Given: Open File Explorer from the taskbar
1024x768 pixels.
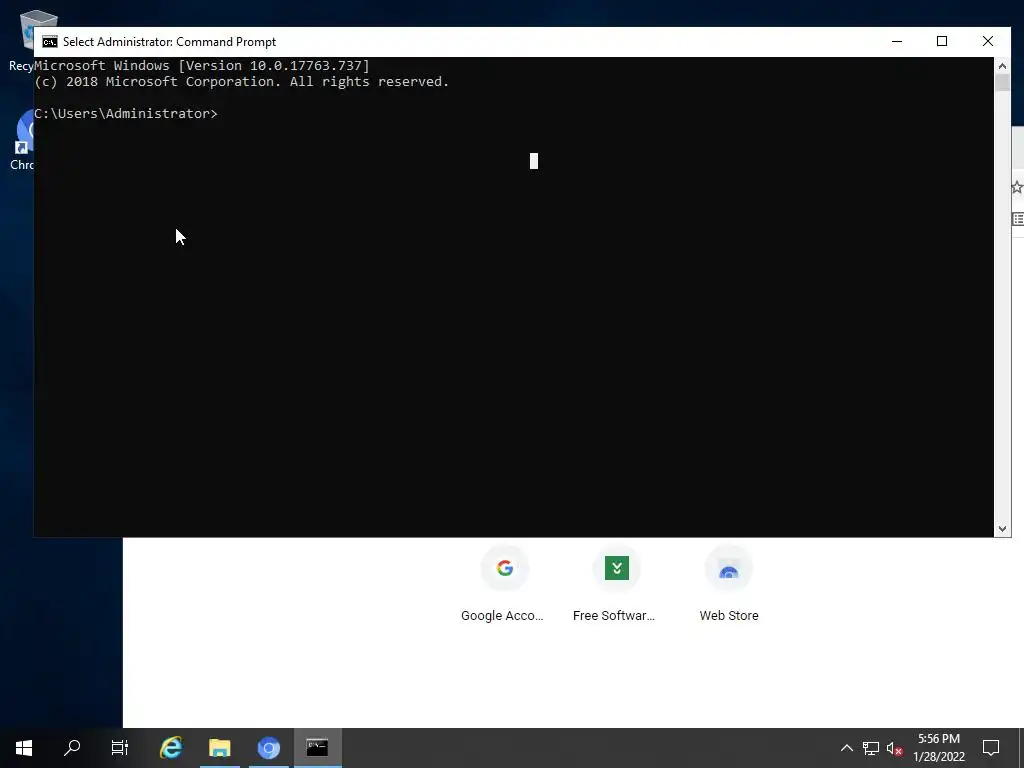Looking at the screenshot, I should pos(219,748).
